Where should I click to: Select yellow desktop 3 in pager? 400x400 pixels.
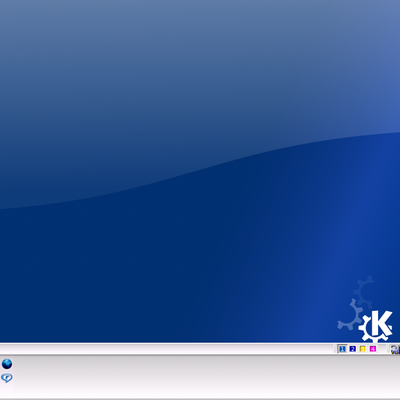pos(363,349)
